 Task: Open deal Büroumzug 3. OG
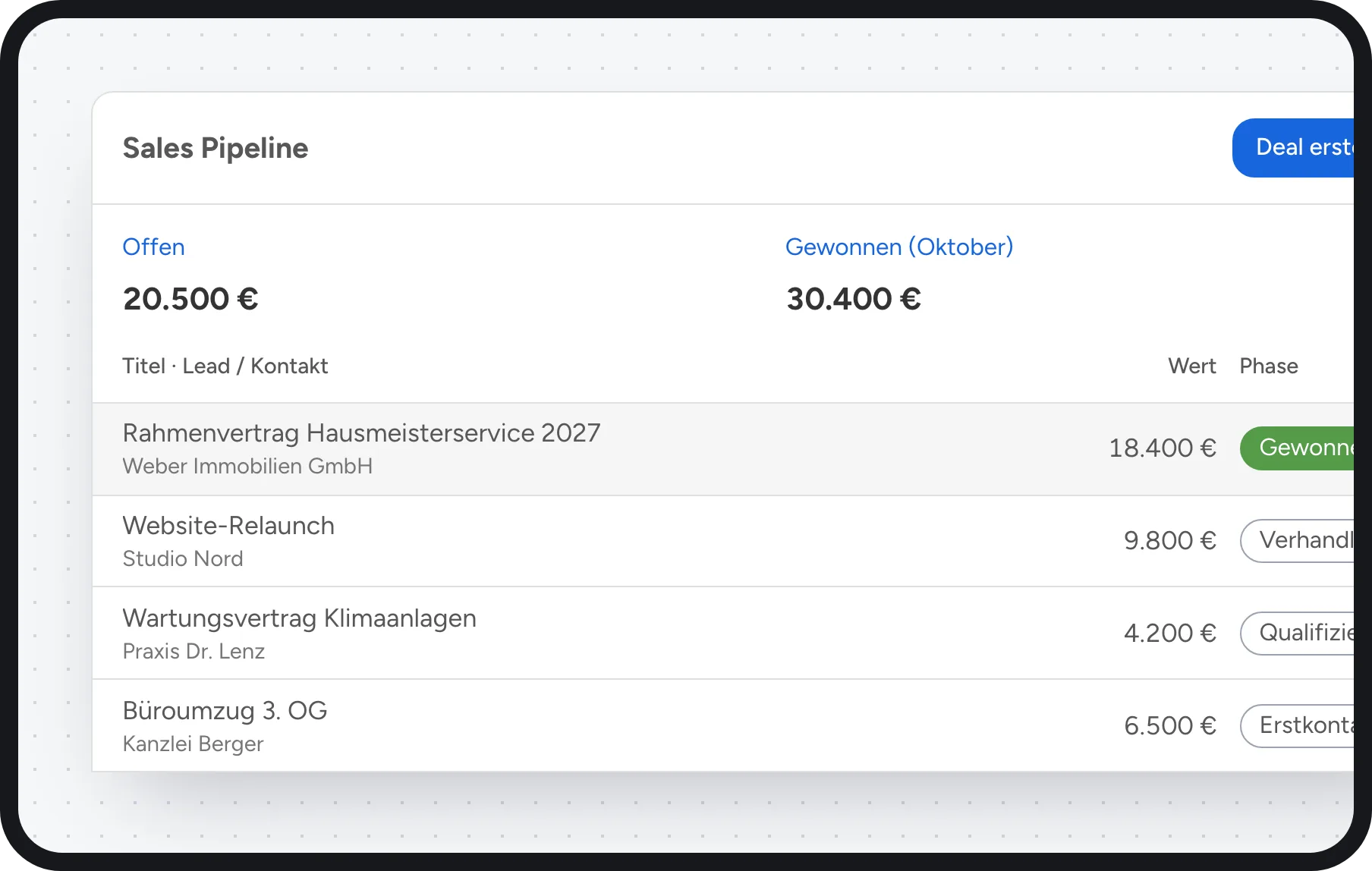coord(225,711)
